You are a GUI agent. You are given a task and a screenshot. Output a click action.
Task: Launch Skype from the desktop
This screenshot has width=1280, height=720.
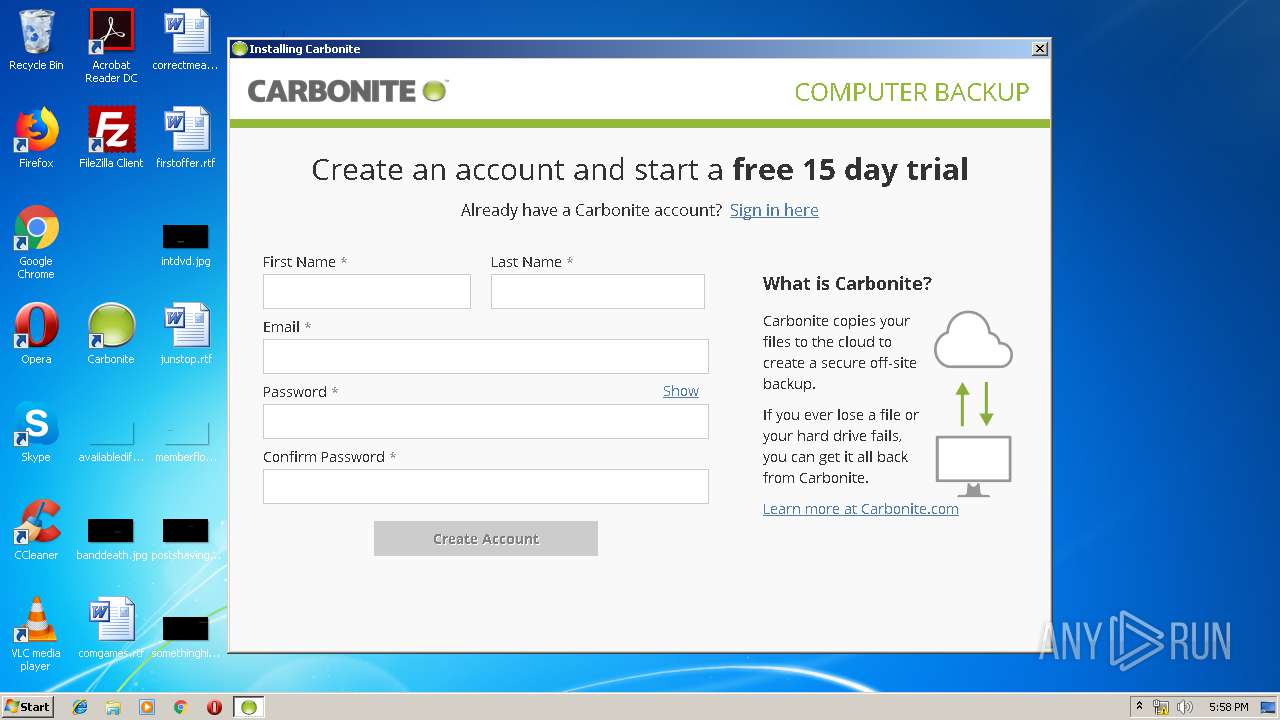tap(36, 432)
